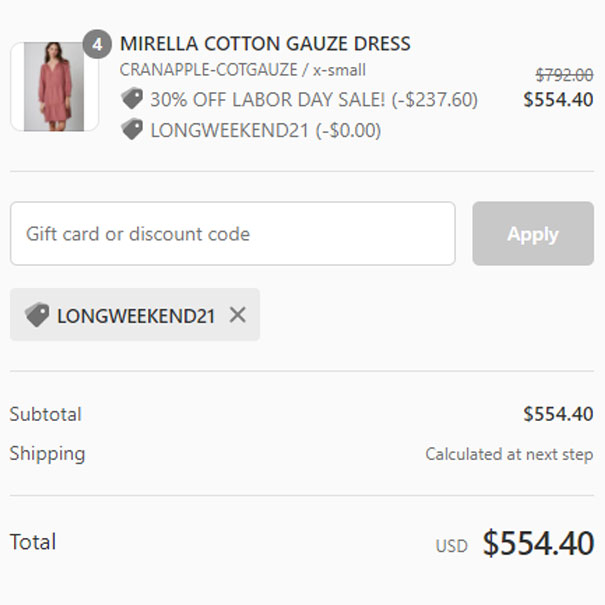Select the CRANAPPLE-COTGAUZE / x-small variant text

[242, 70]
